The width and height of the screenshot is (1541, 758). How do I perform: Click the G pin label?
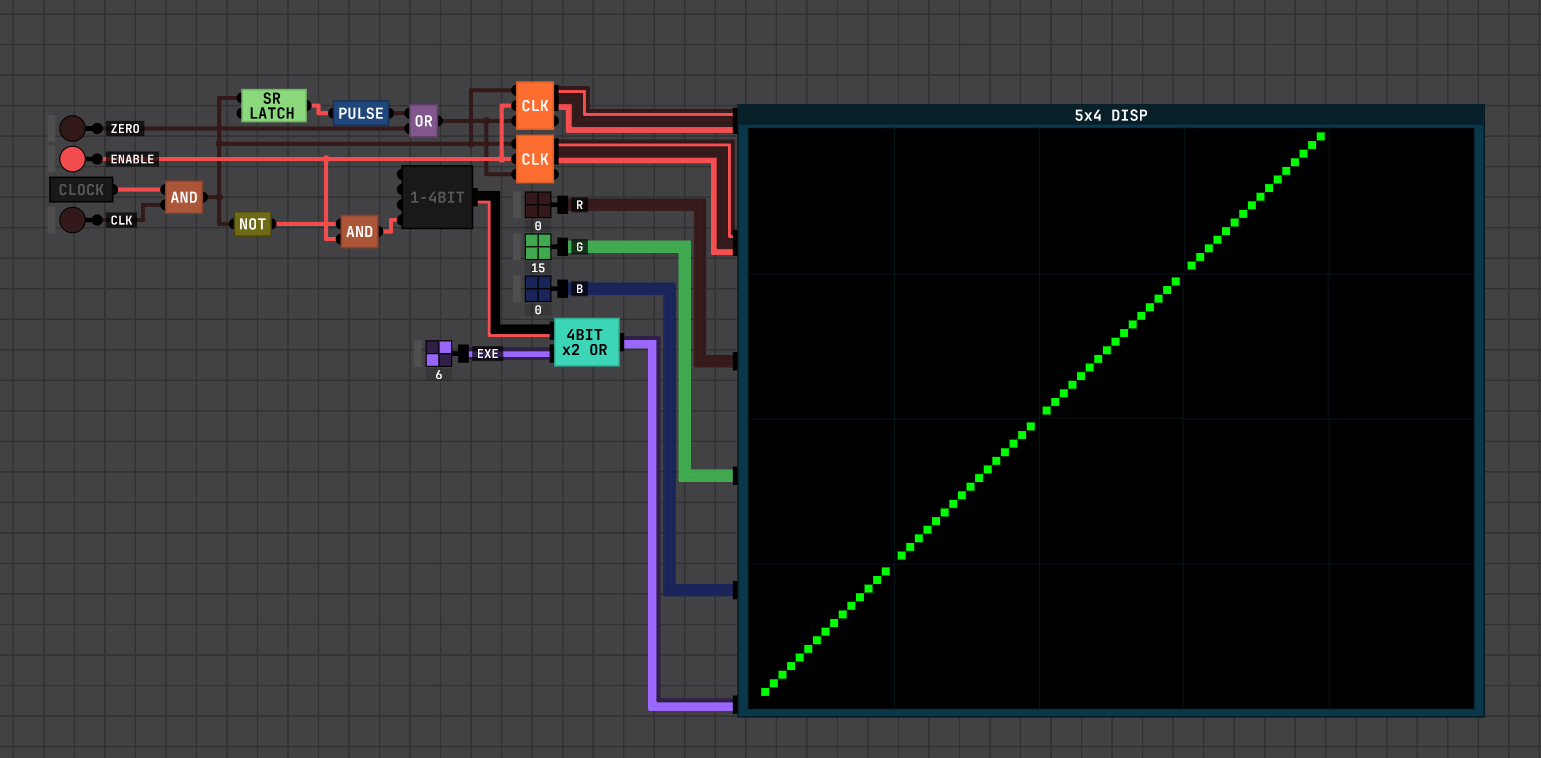click(579, 247)
